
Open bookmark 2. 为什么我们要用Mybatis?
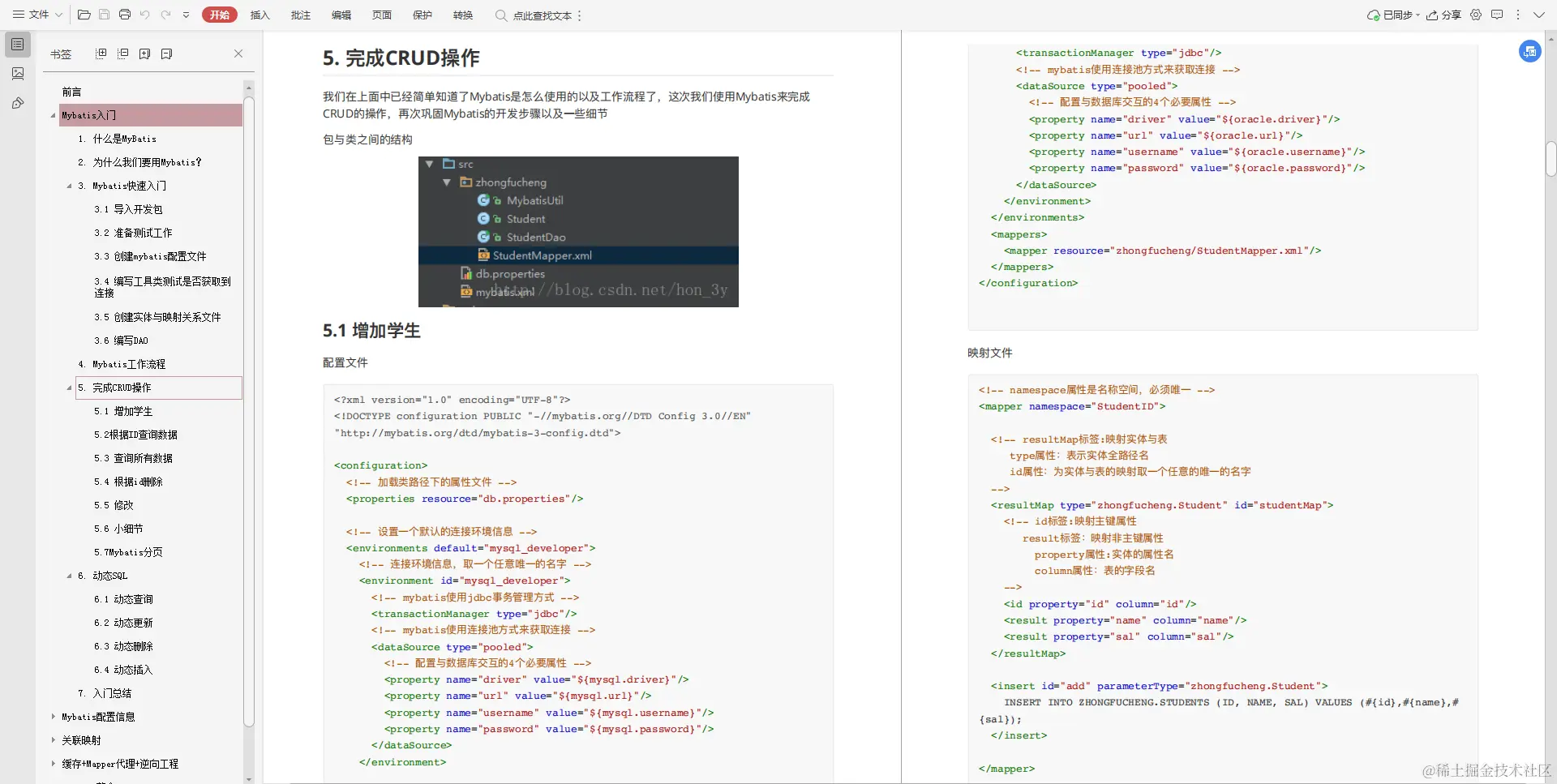pyautogui.click(x=139, y=162)
